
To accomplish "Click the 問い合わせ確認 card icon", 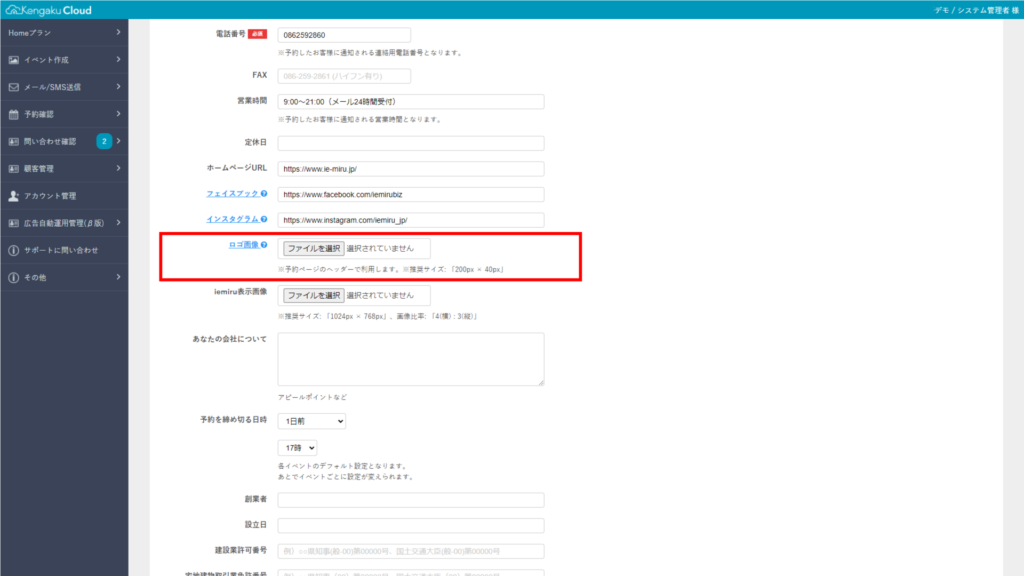I will [14, 142].
